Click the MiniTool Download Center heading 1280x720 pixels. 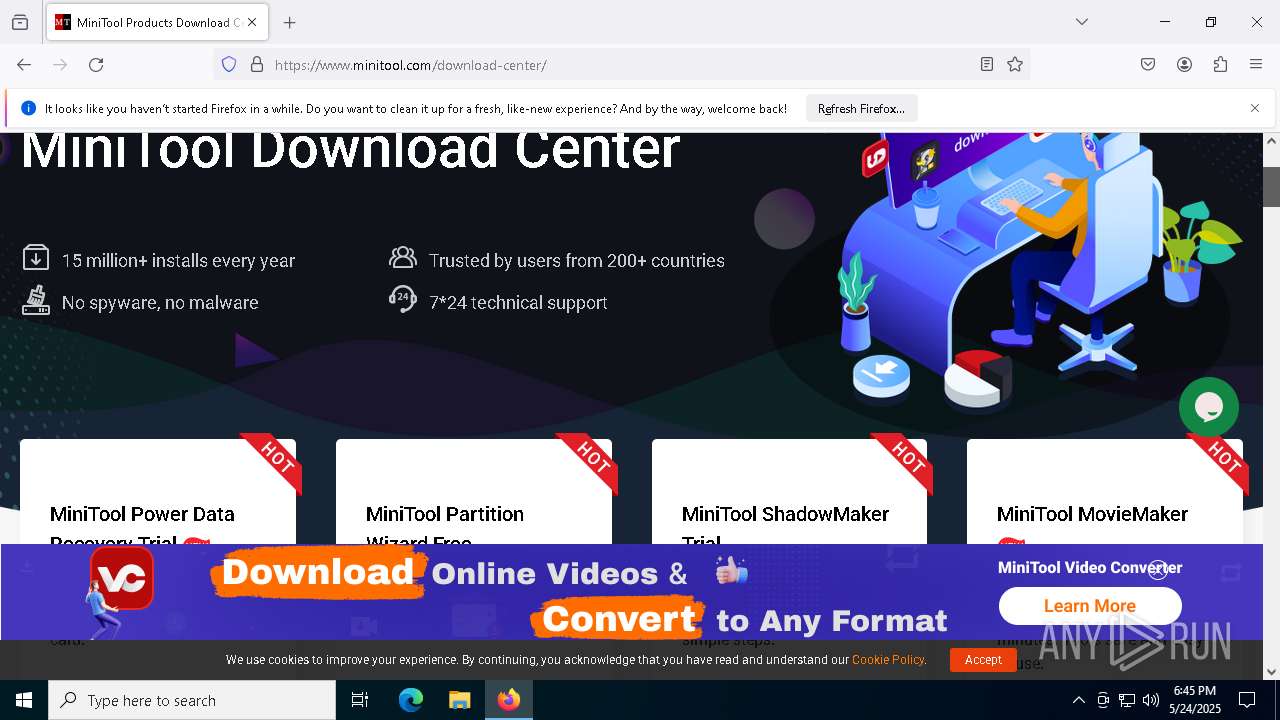click(350, 152)
